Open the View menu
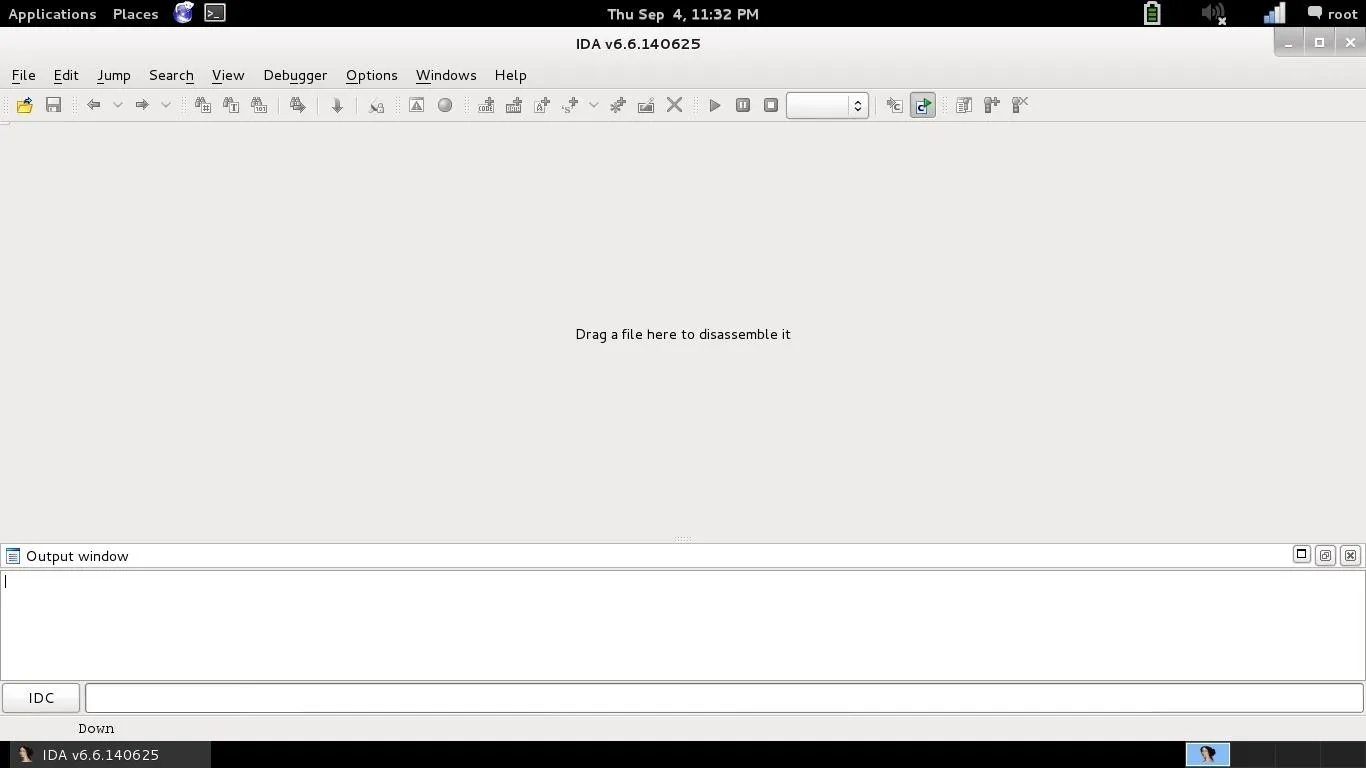This screenshot has width=1366, height=768. click(228, 75)
